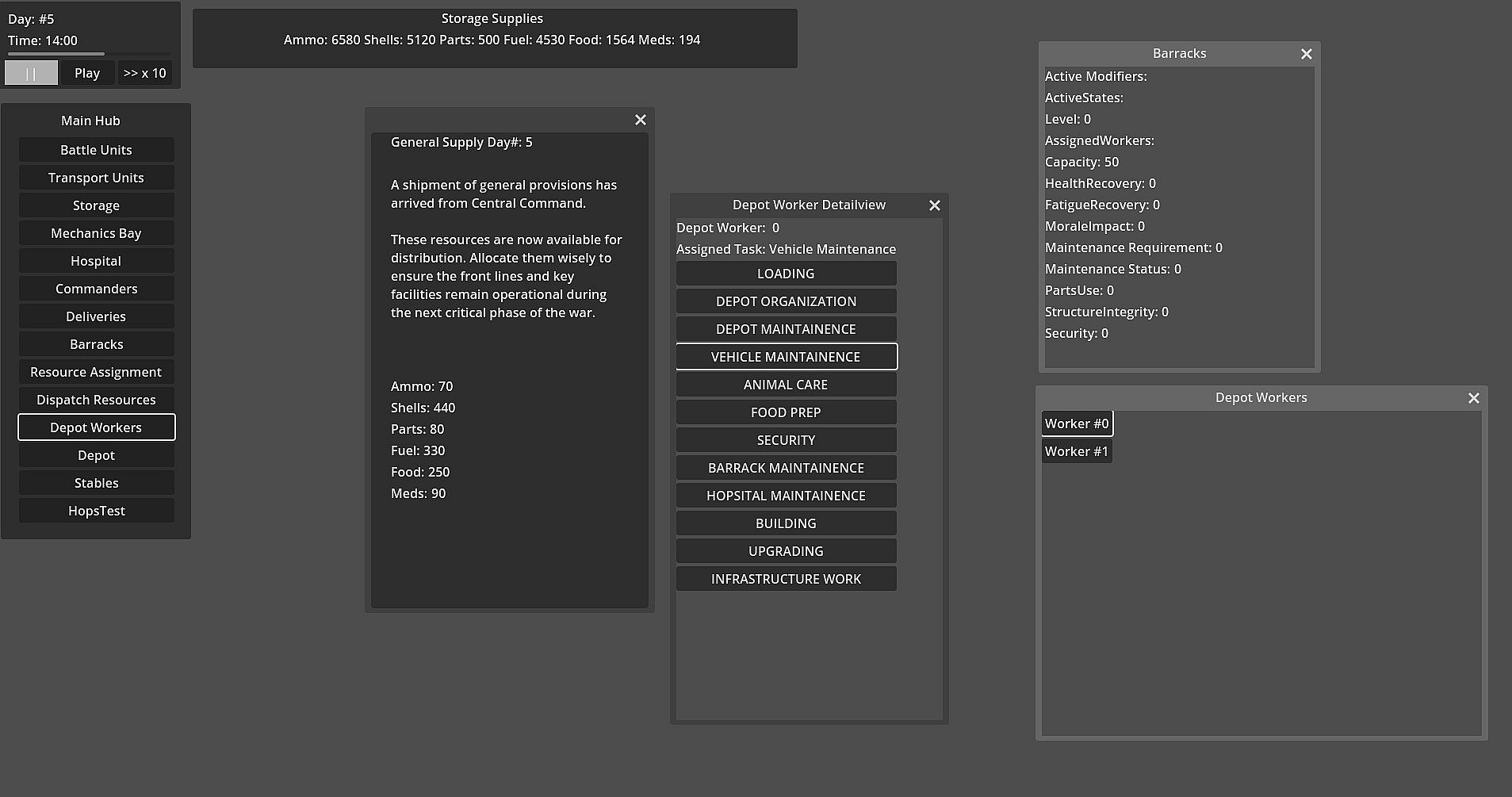Close the Depot Workers list window
This screenshot has height=797, width=1512.
click(x=1474, y=398)
